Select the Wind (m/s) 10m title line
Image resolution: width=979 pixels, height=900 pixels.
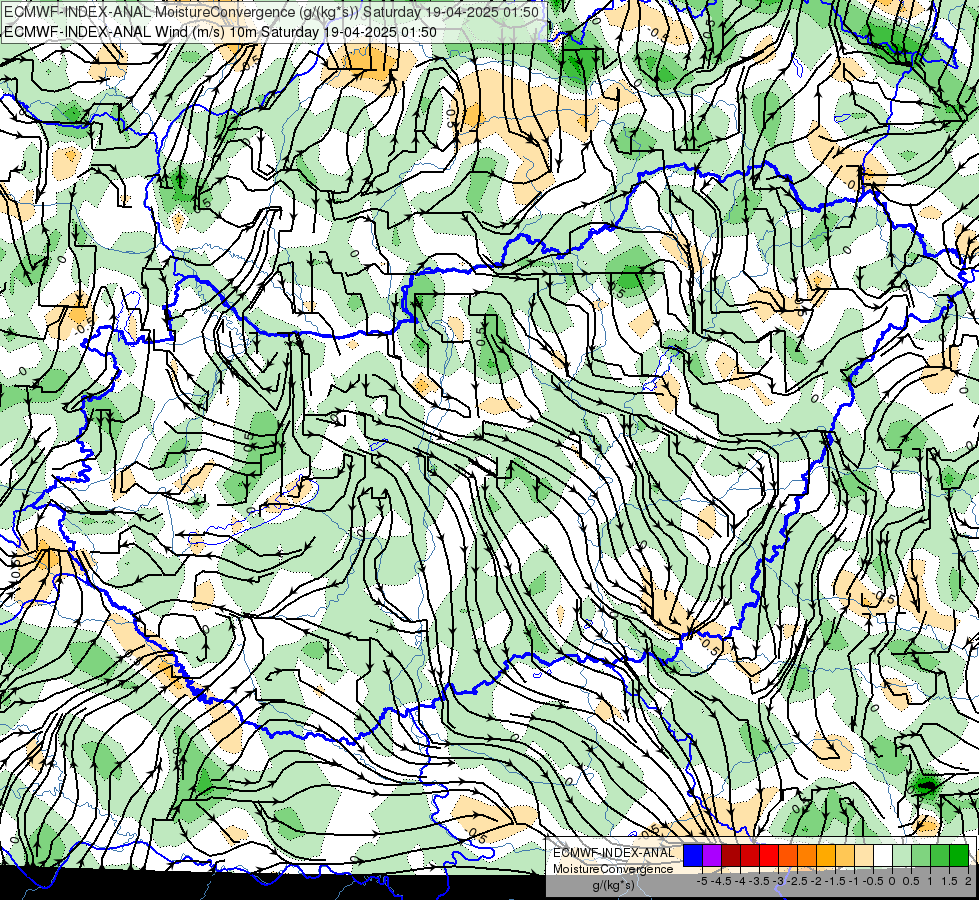[x=220, y=32]
